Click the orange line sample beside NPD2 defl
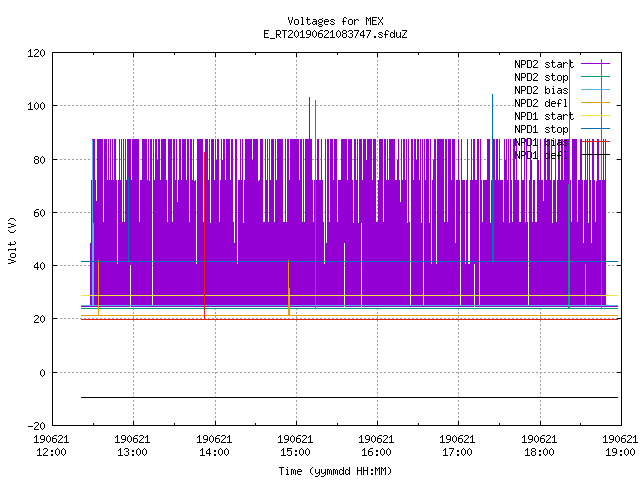 pos(596,103)
